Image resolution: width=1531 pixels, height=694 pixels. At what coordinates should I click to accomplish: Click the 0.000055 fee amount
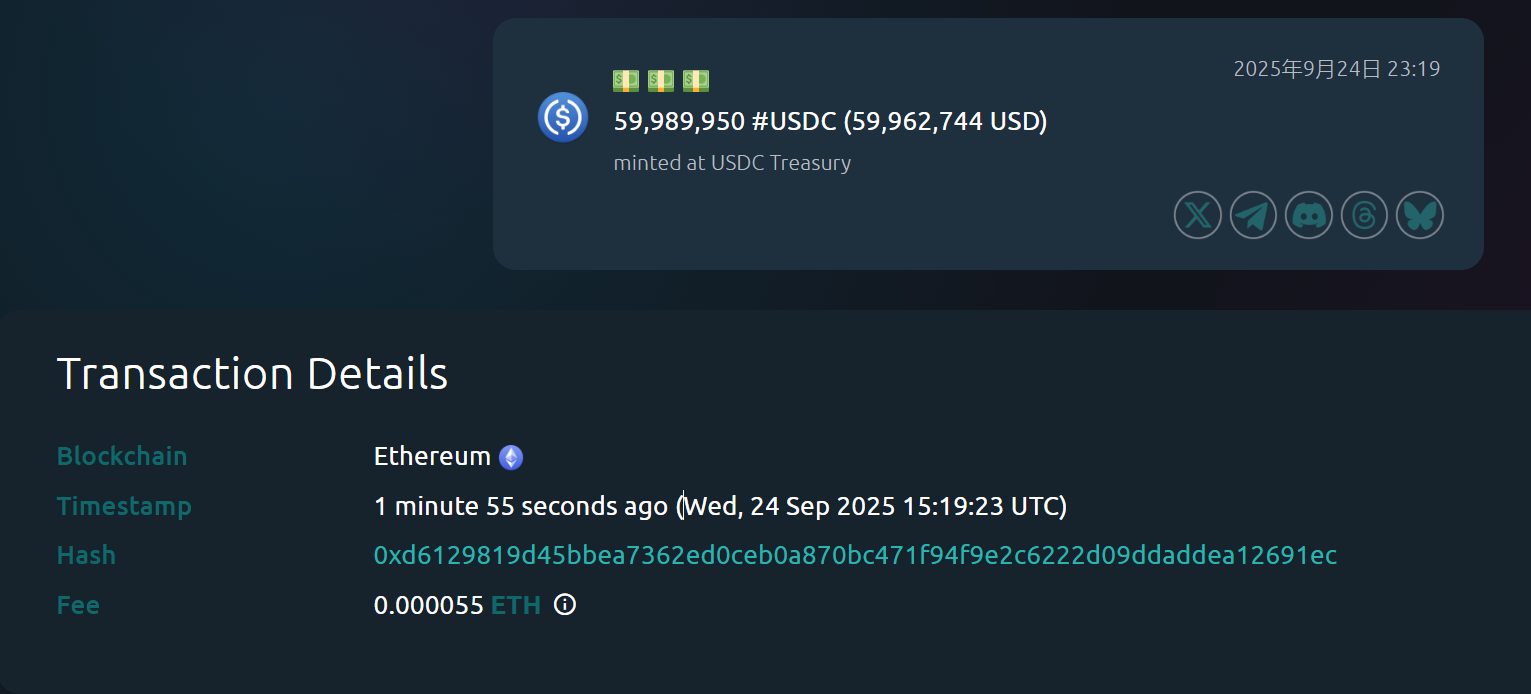tap(428, 605)
